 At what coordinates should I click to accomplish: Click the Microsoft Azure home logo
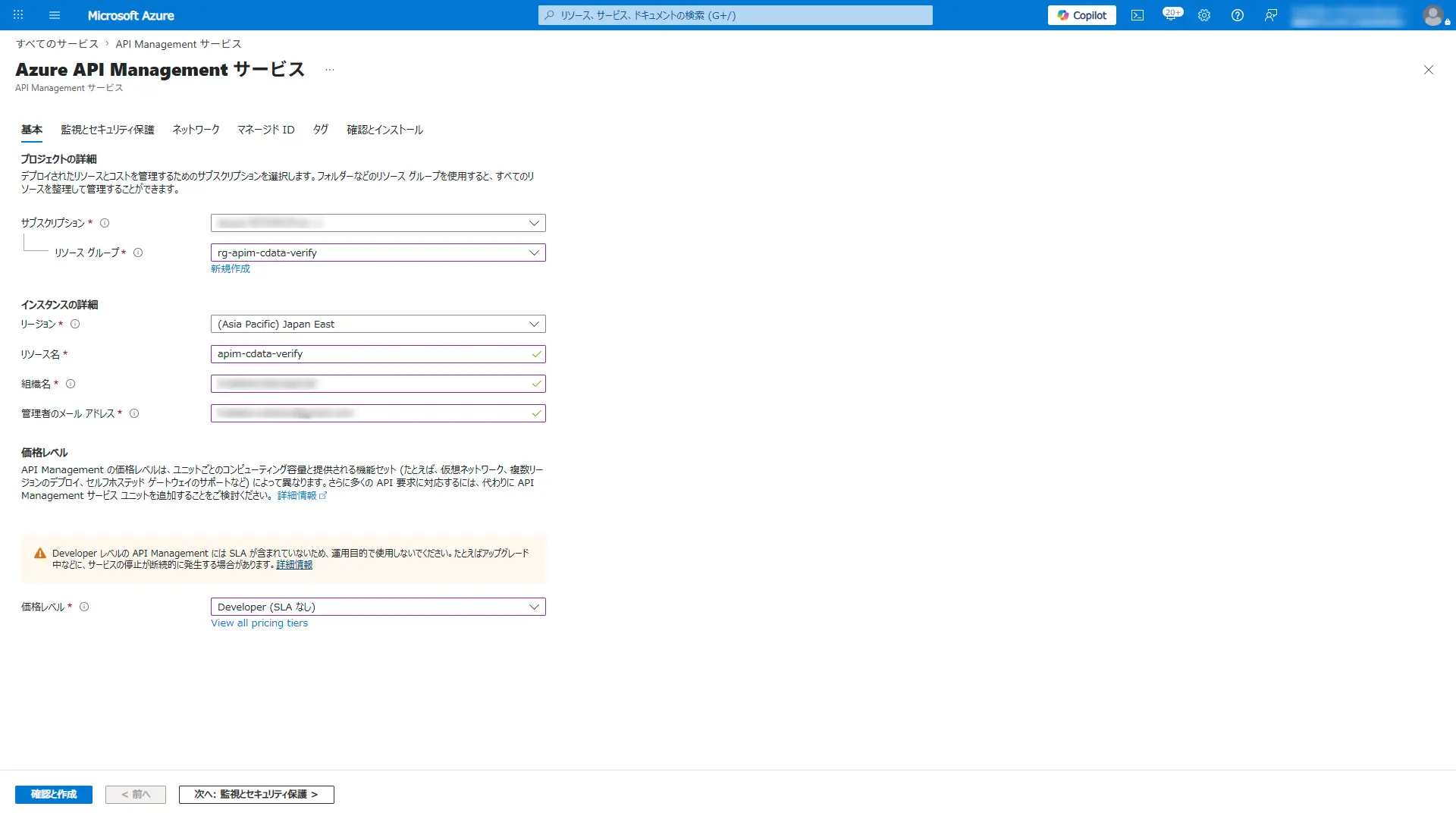click(x=130, y=15)
